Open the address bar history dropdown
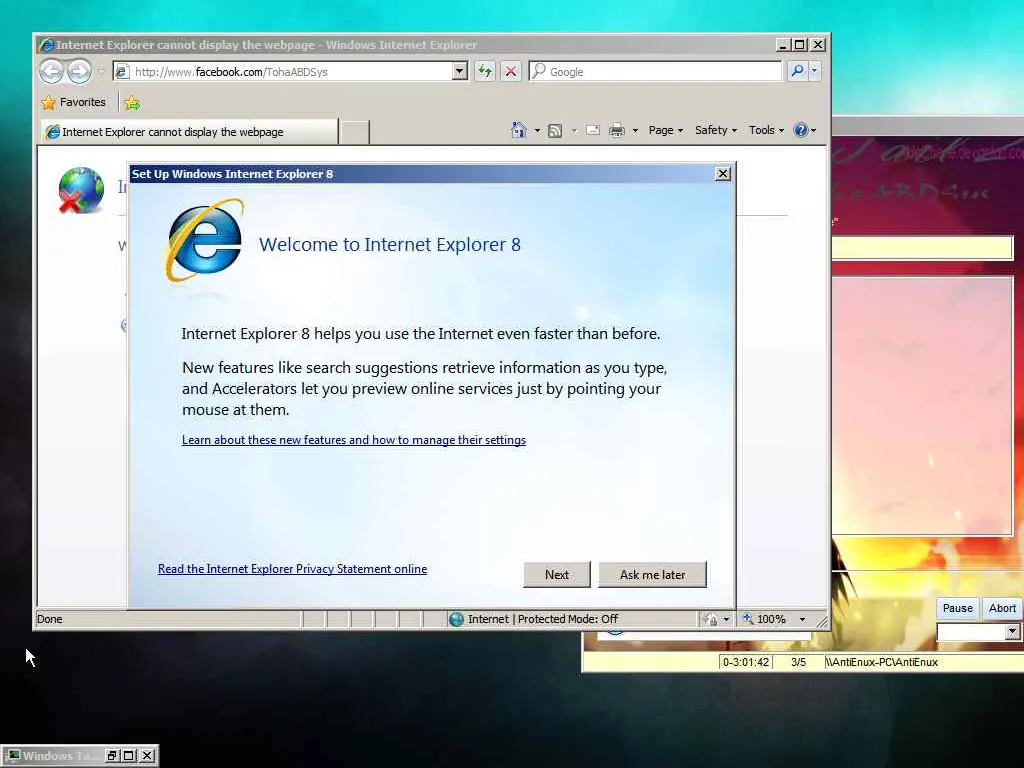 coord(460,71)
